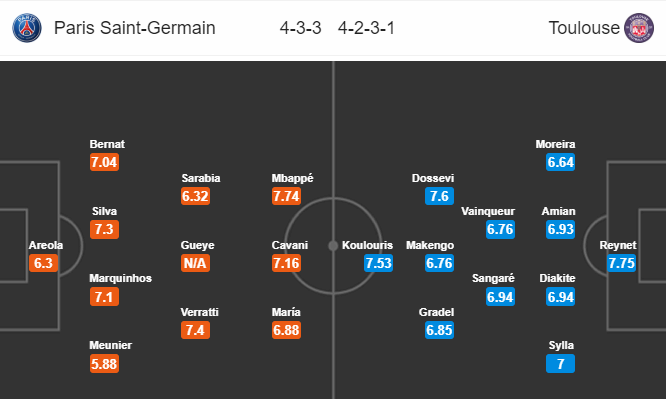The image size is (666, 399).
Task: Open the Paris Saint-Germain team name link
Action: click(135, 28)
